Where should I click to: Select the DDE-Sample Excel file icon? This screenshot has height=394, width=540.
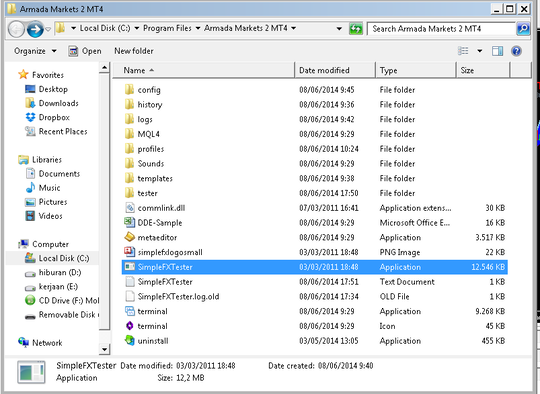click(x=129, y=222)
